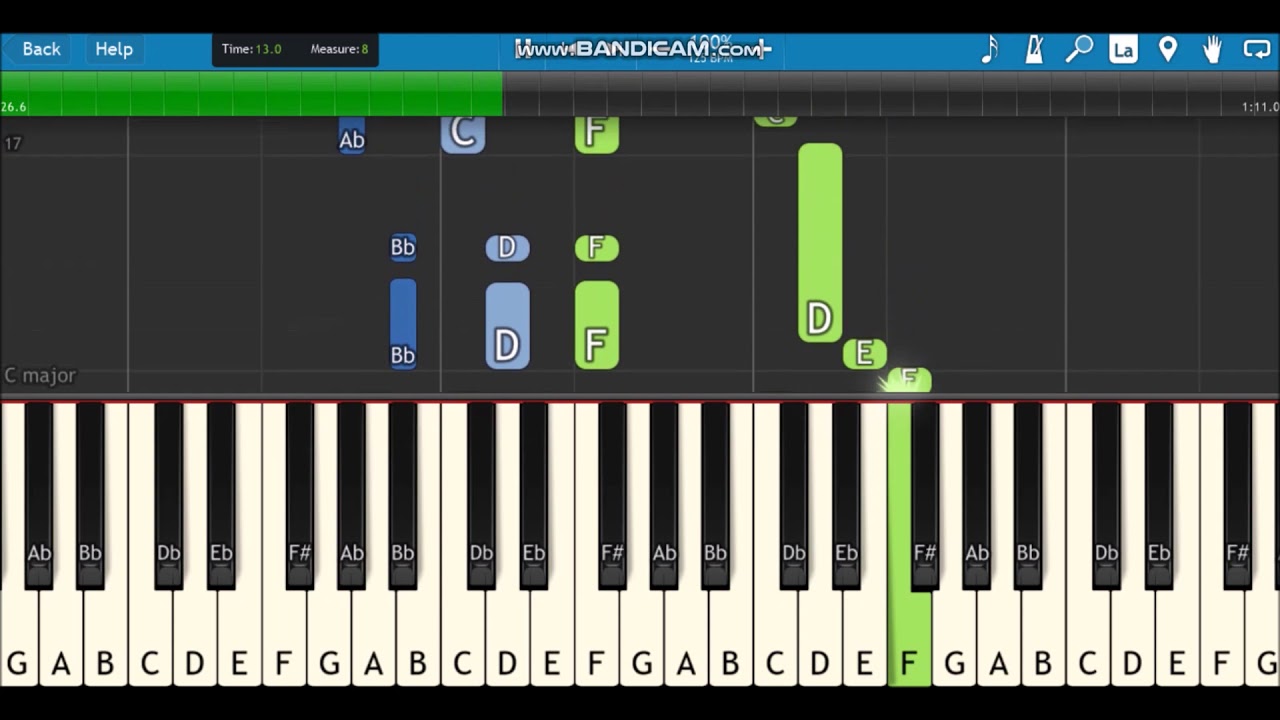Click the 1:11.0 total duration label
This screenshot has width=1280, height=720.
[1260, 107]
